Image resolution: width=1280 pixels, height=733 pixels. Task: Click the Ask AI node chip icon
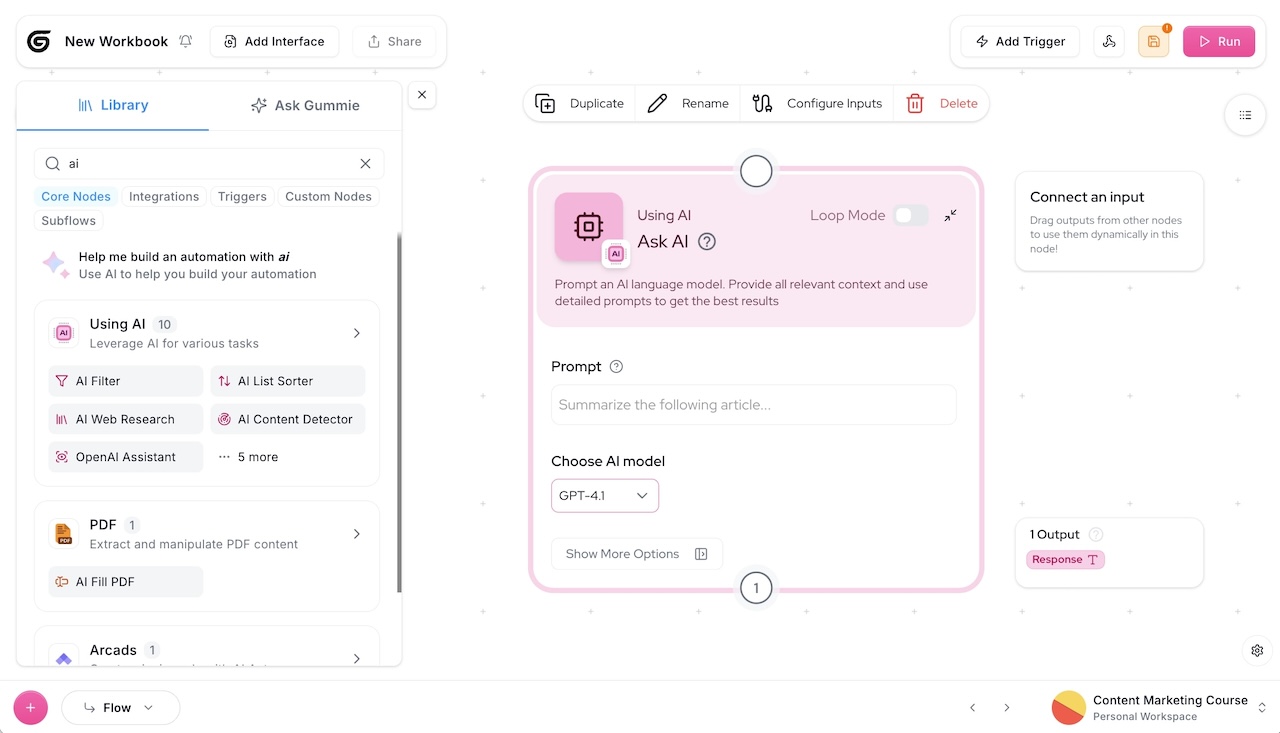pos(589,227)
